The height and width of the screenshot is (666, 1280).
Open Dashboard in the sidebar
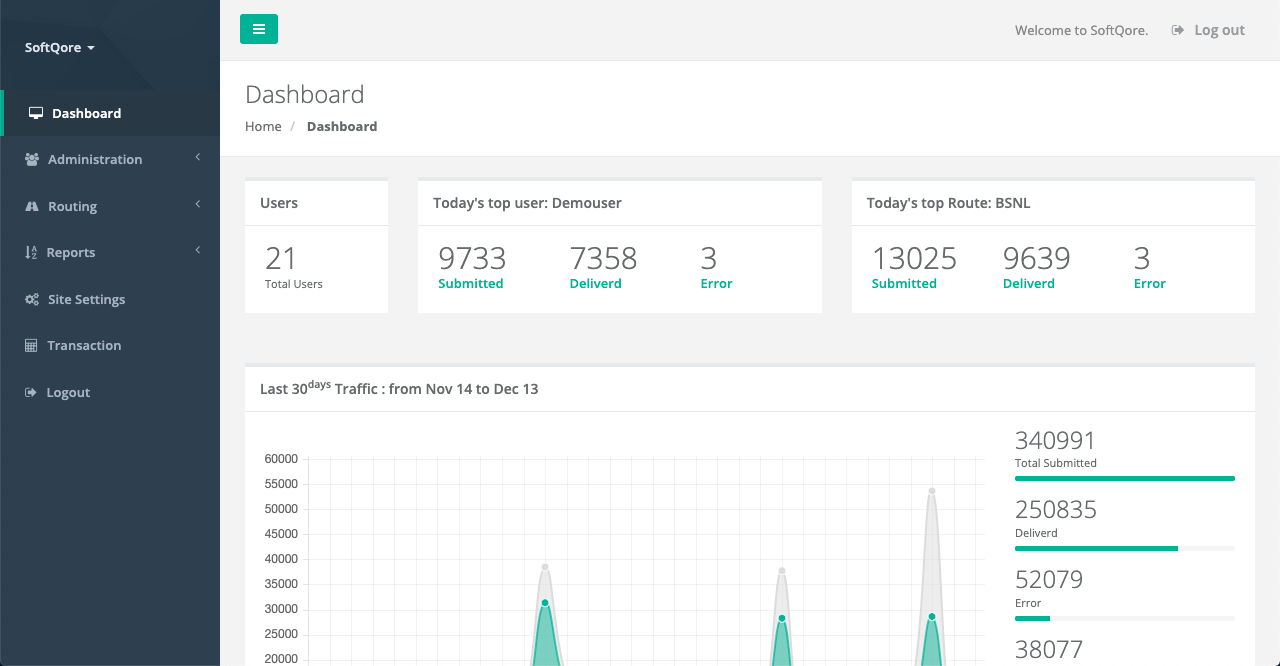pos(110,113)
